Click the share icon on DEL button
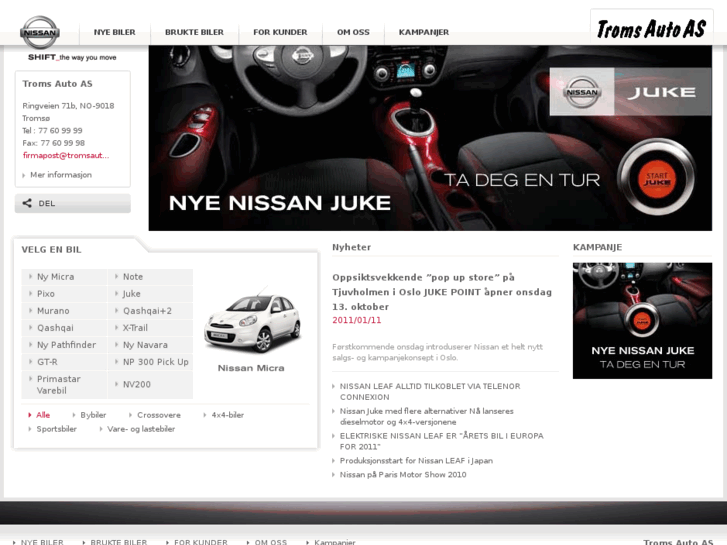Image resolution: width=727 pixels, height=545 pixels. [x=27, y=203]
